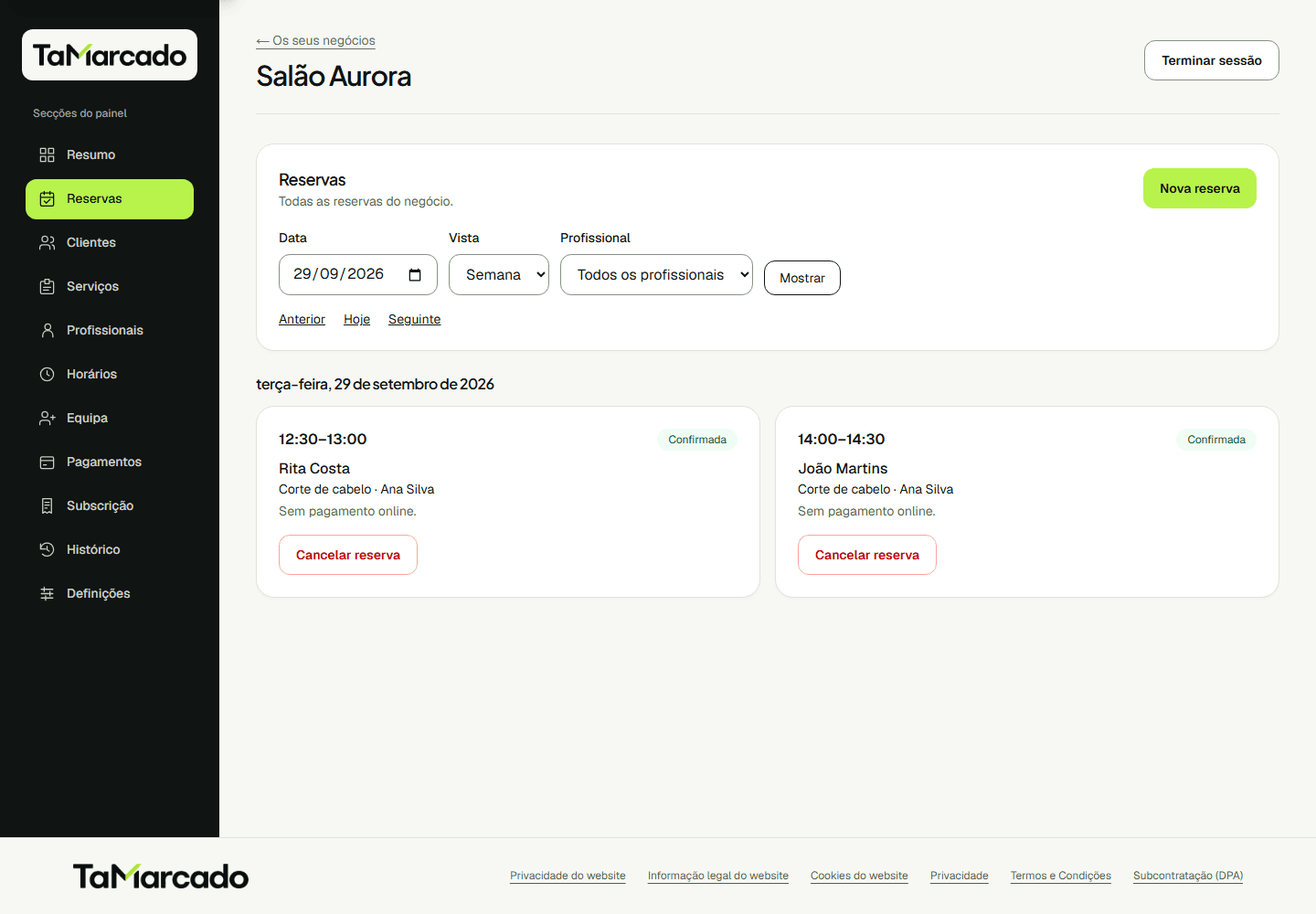The height and width of the screenshot is (914, 1316).
Task: Click the TaMarcado logo in the sidebar
Action: coord(110,55)
